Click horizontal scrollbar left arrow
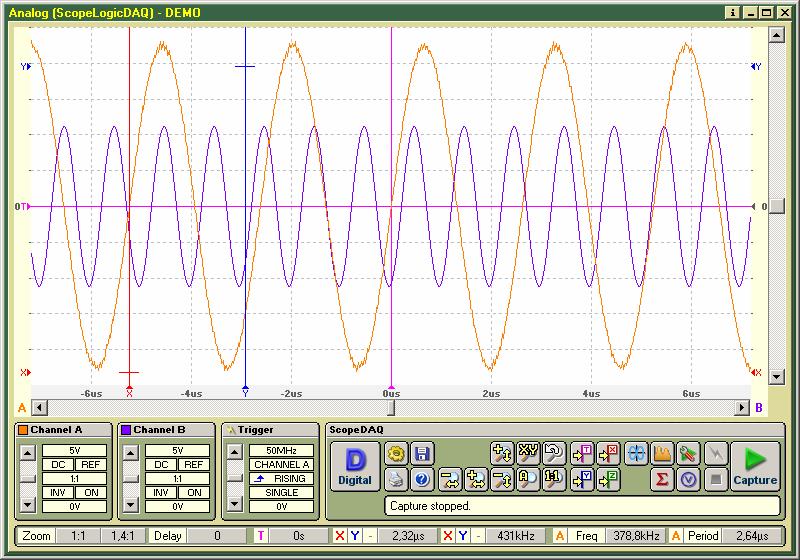Image resolution: width=800 pixels, height=560 pixels. [40, 408]
